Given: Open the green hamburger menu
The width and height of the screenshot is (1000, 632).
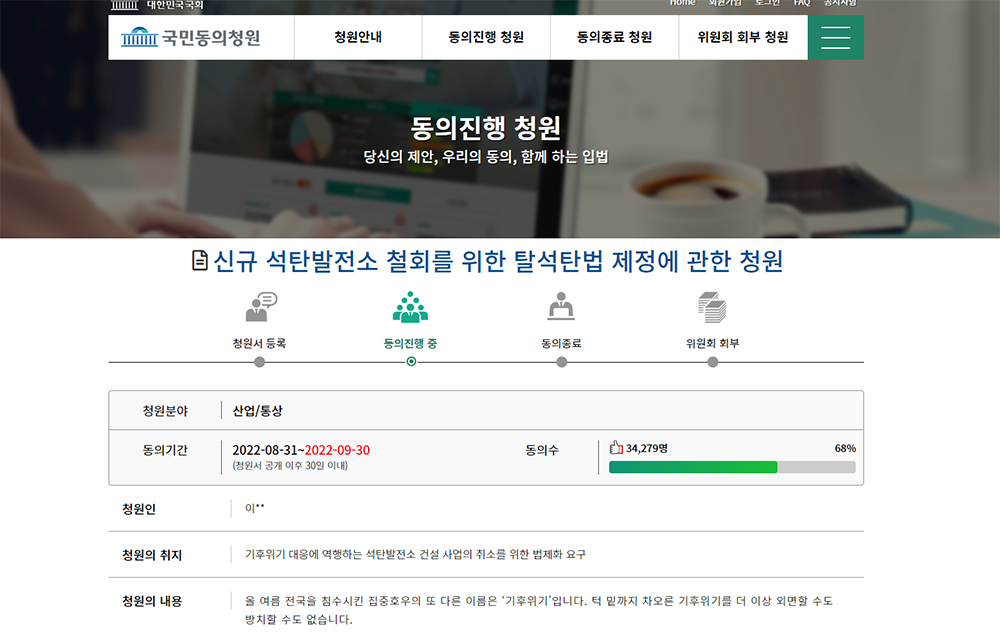Looking at the screenshot, I should click(835, 38).
